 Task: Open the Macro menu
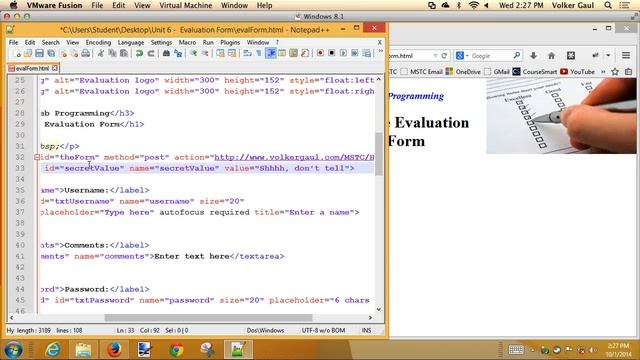187,42
